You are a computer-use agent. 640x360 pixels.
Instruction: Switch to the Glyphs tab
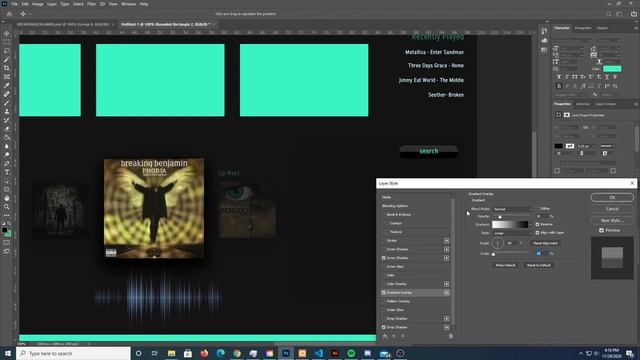(x=602, y=28)
